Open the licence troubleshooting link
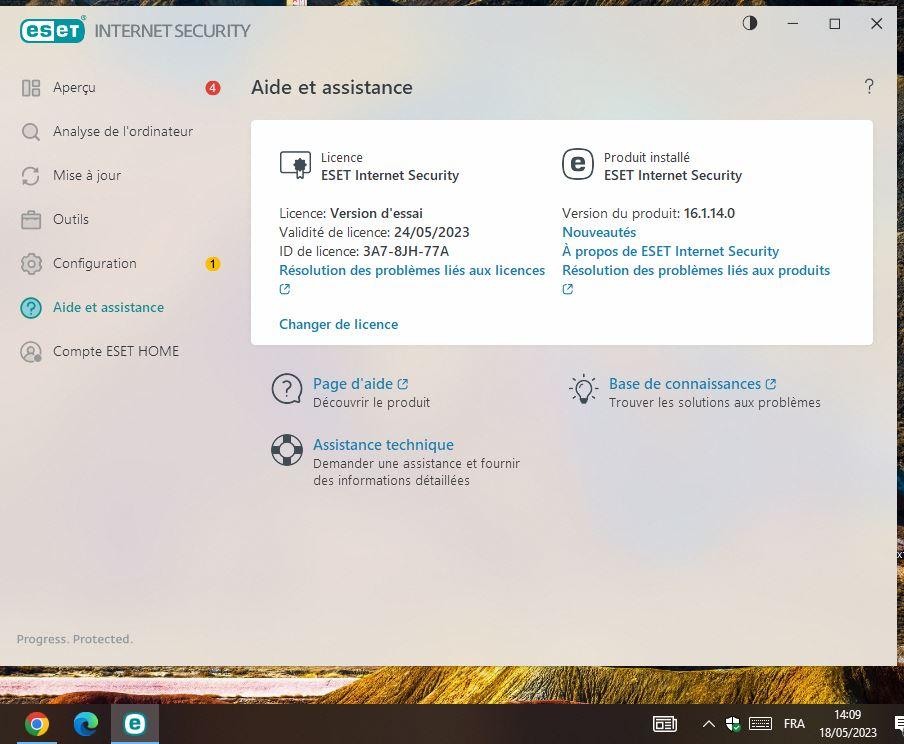This screenshot has height=744, width=904. click(x=412, y=270)
